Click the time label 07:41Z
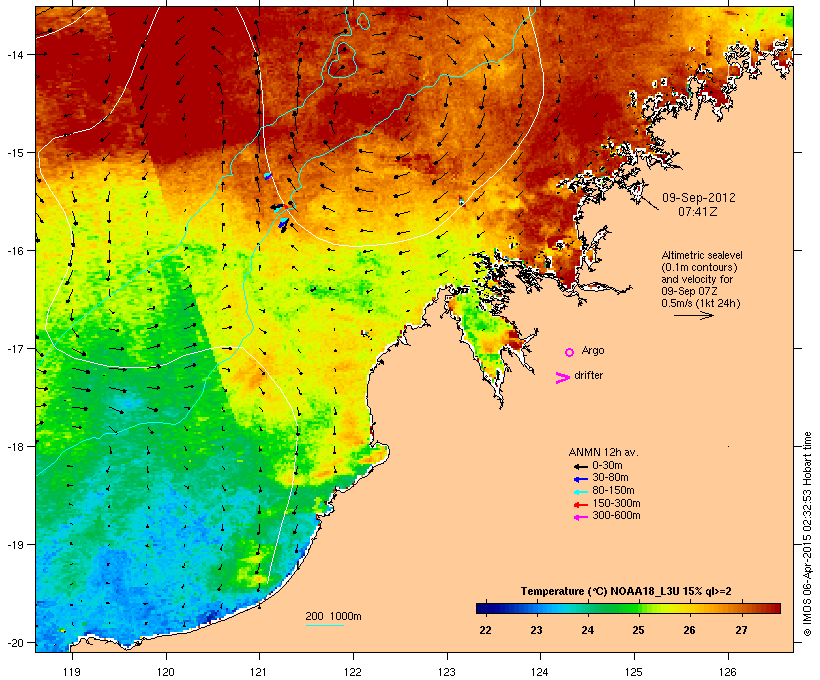This screenshot has width=820, height=680. tap(698, 212)
